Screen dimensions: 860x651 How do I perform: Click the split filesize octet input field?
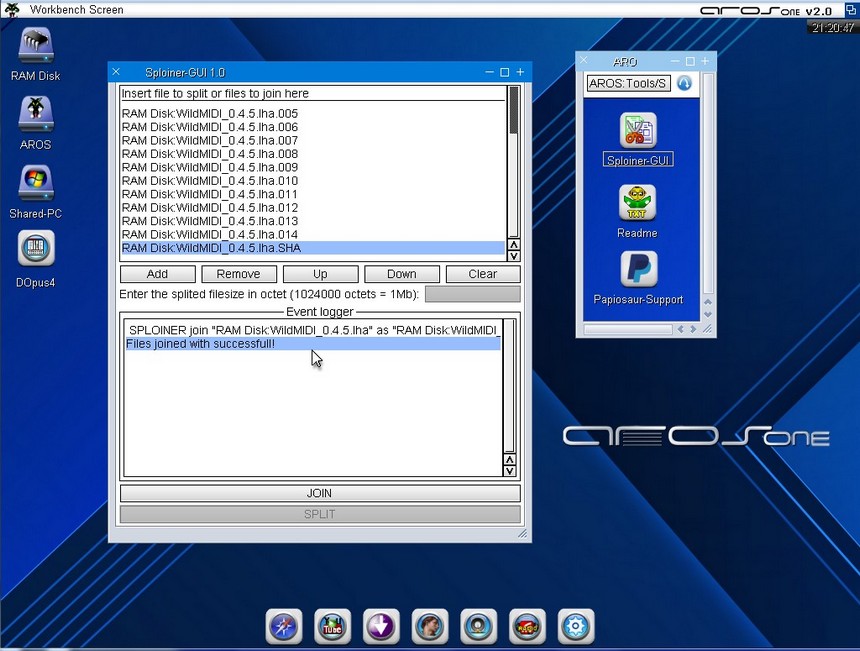pos(472,294)
